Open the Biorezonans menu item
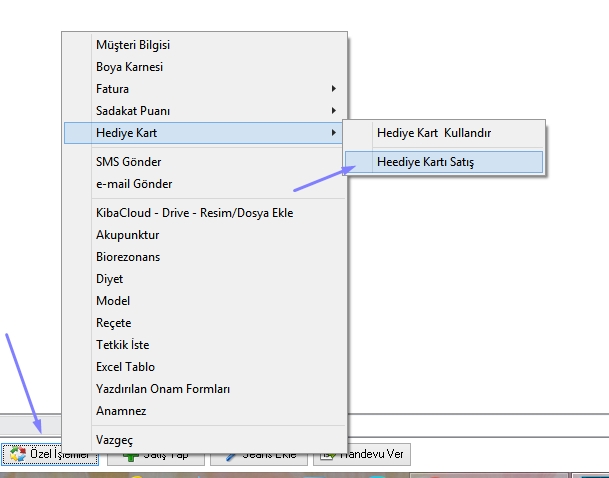 click(128, 257)
